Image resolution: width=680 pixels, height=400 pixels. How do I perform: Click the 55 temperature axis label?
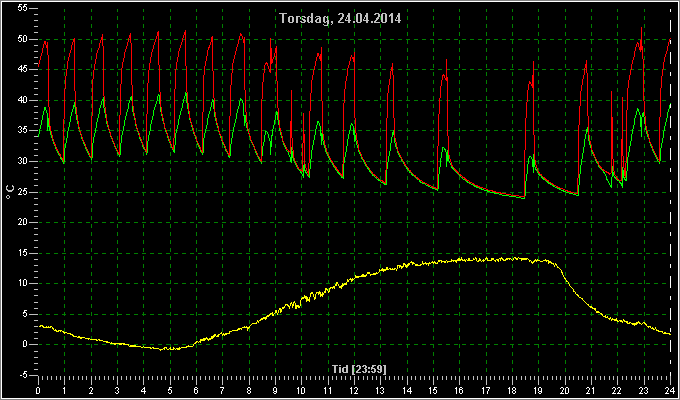click(x=23, y=9)
